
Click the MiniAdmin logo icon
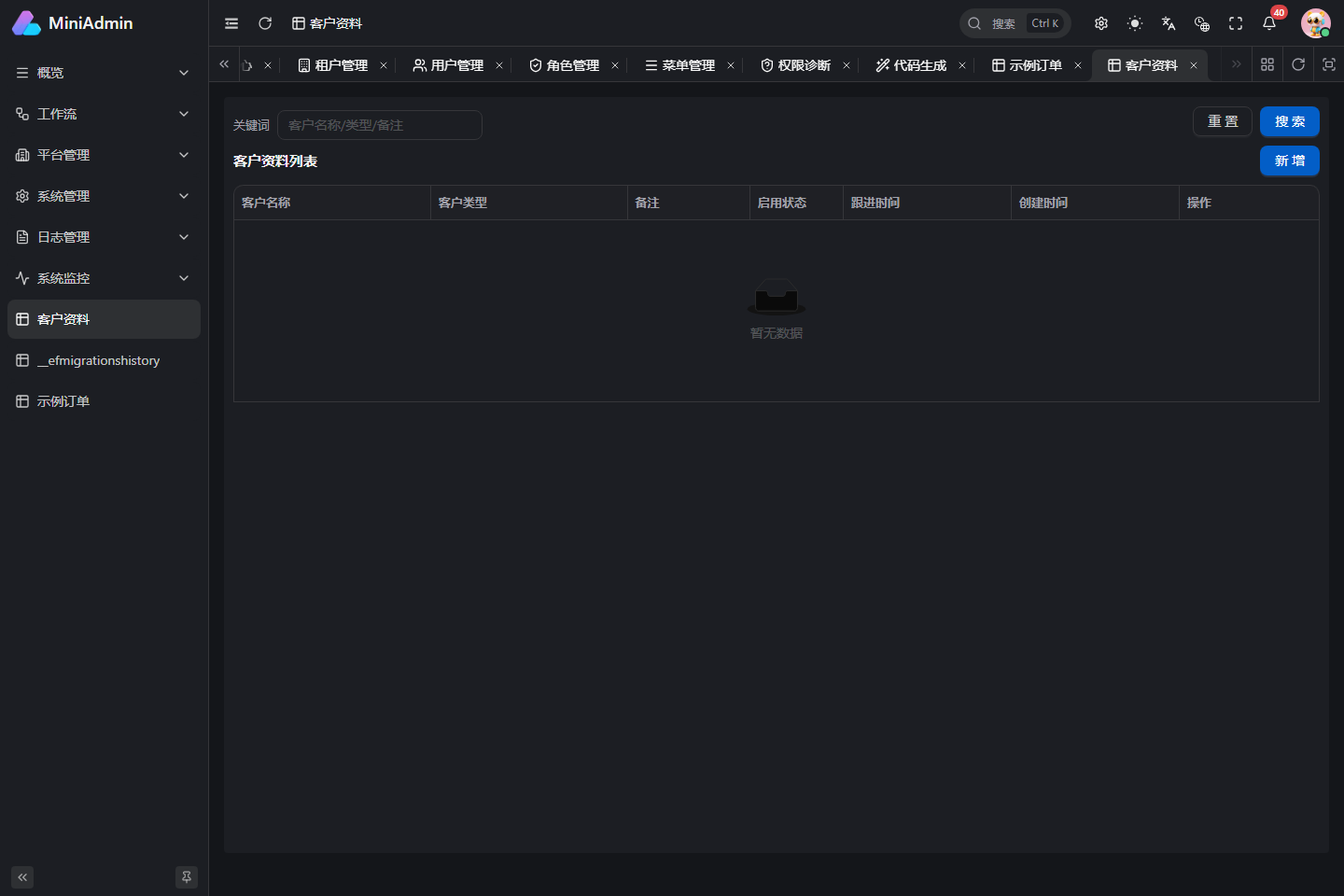[x=26, y=23]
